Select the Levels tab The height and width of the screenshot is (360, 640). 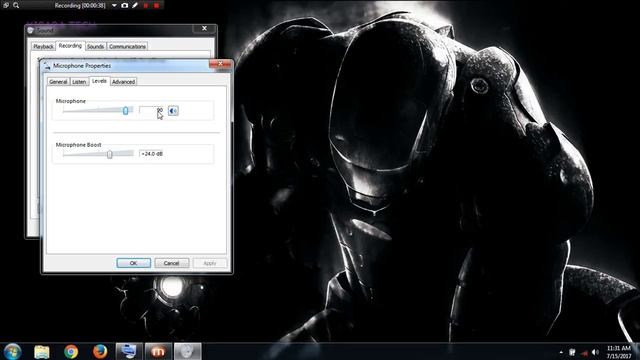pyautogui.click(x=99, y=81)
